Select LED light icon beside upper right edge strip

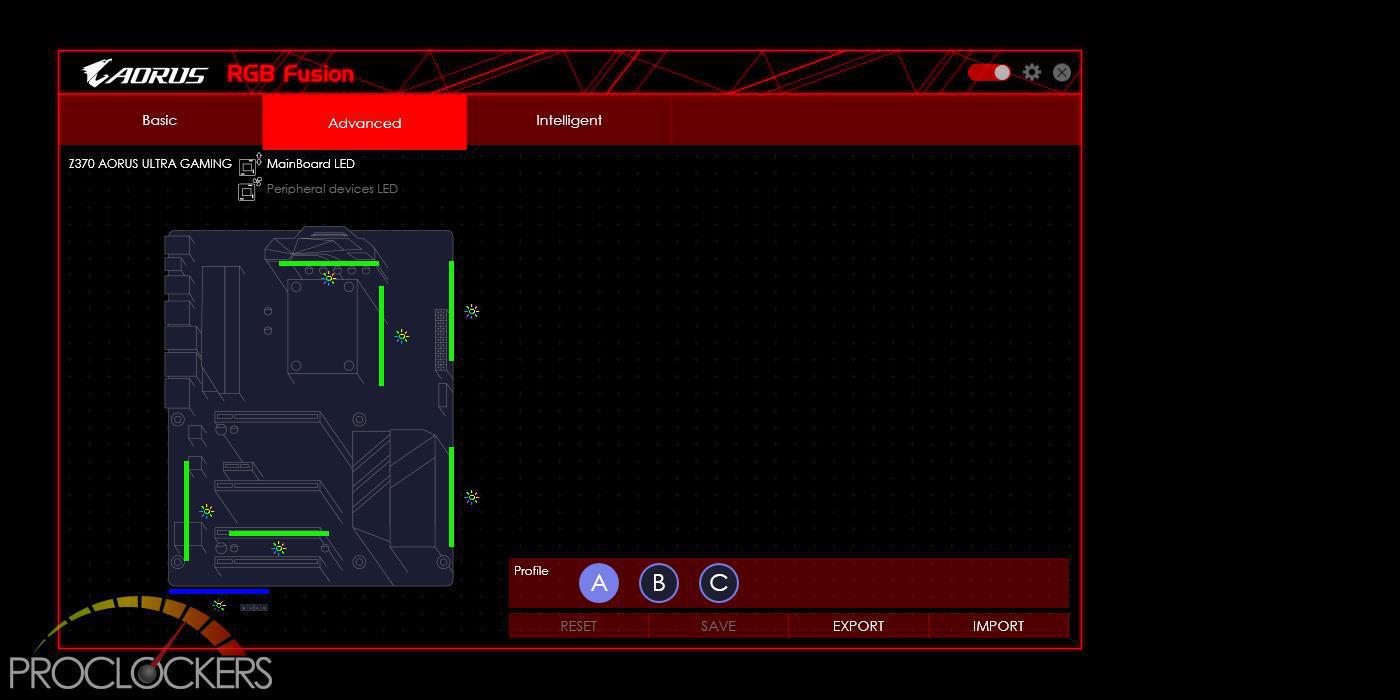pos(472,311)
